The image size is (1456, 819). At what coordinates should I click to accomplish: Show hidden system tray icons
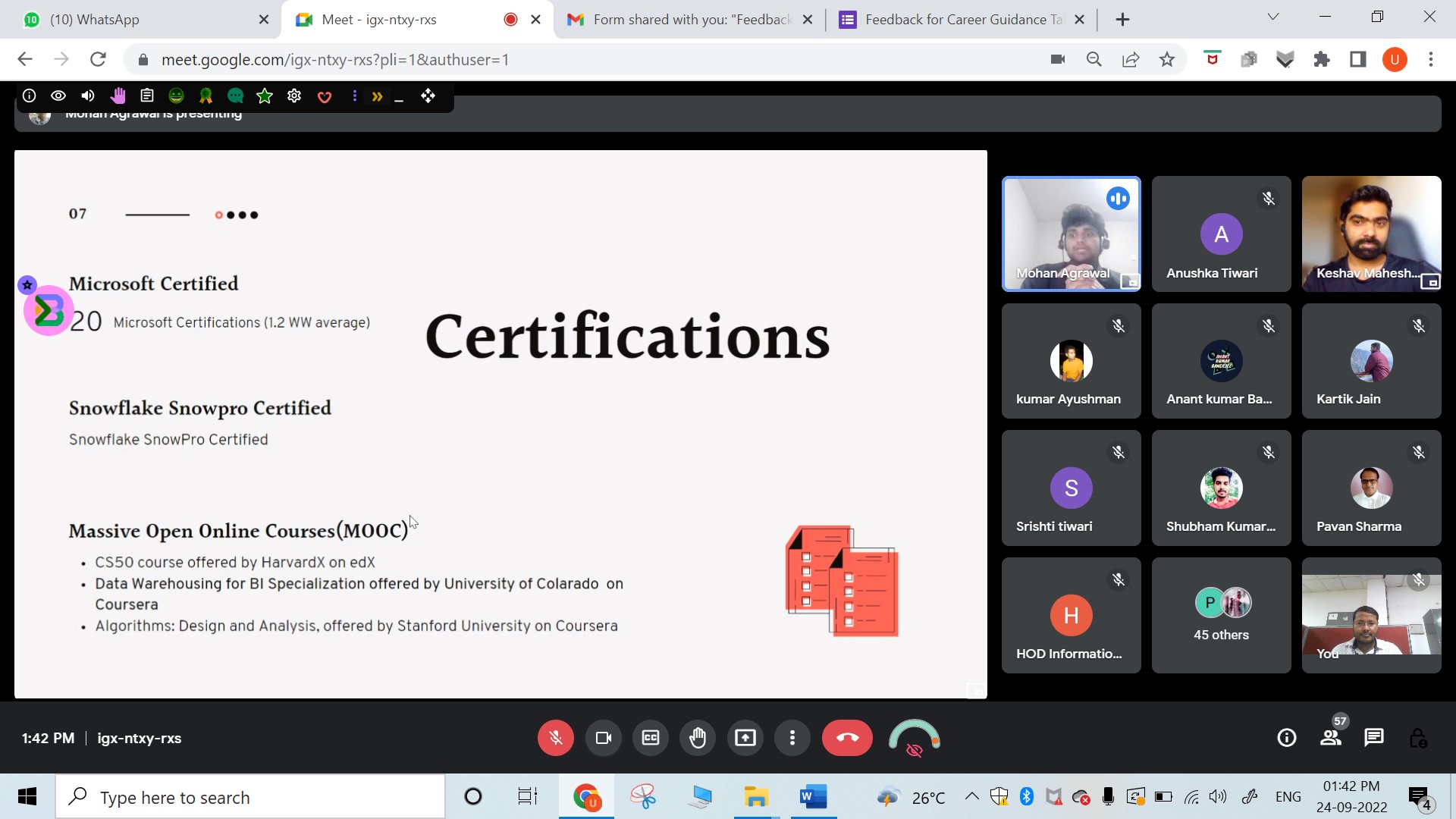tap(971, 796)
